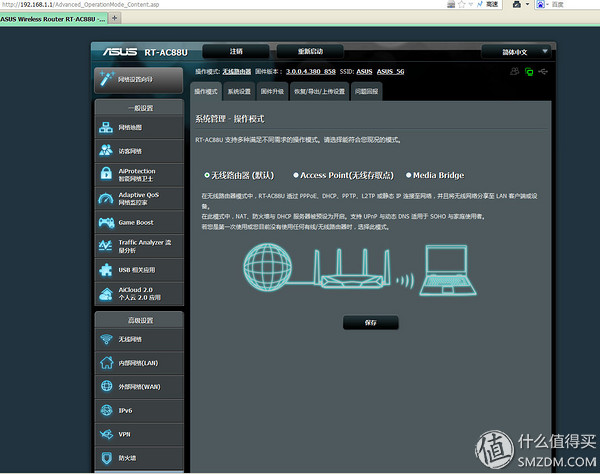This screenshot has height=474, width=600.
Task: Open USB application puzzle icon
Action: [x=106, y=270]
